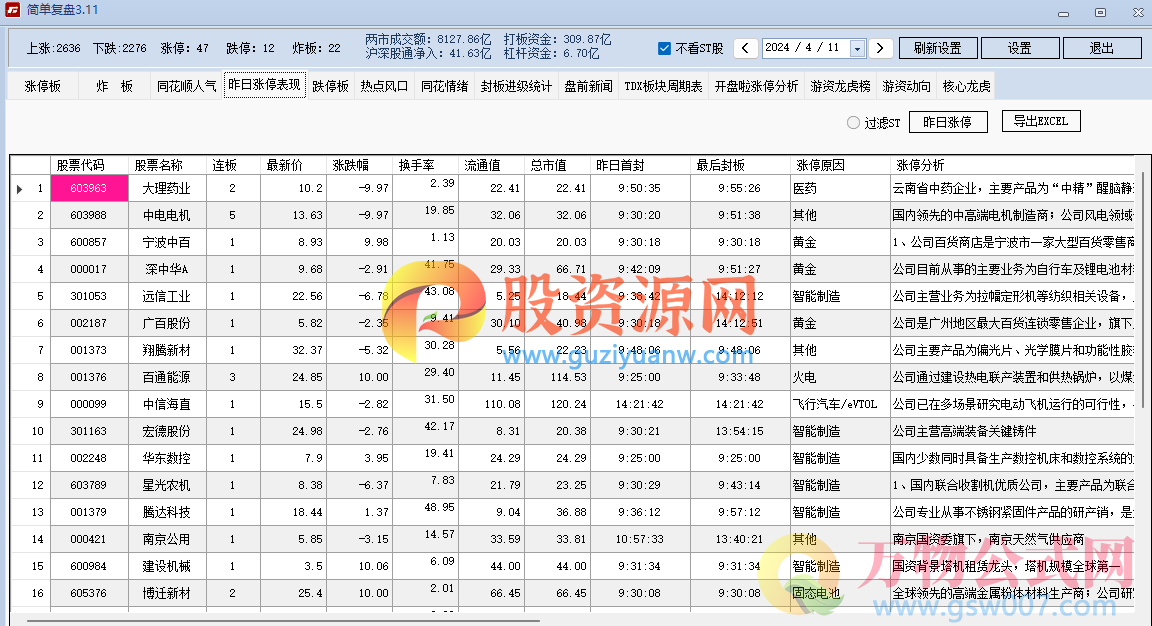Viewport: 1152px width, 626px height.
Task: Close the 简单复盘 window
Action: point(1136,12)
